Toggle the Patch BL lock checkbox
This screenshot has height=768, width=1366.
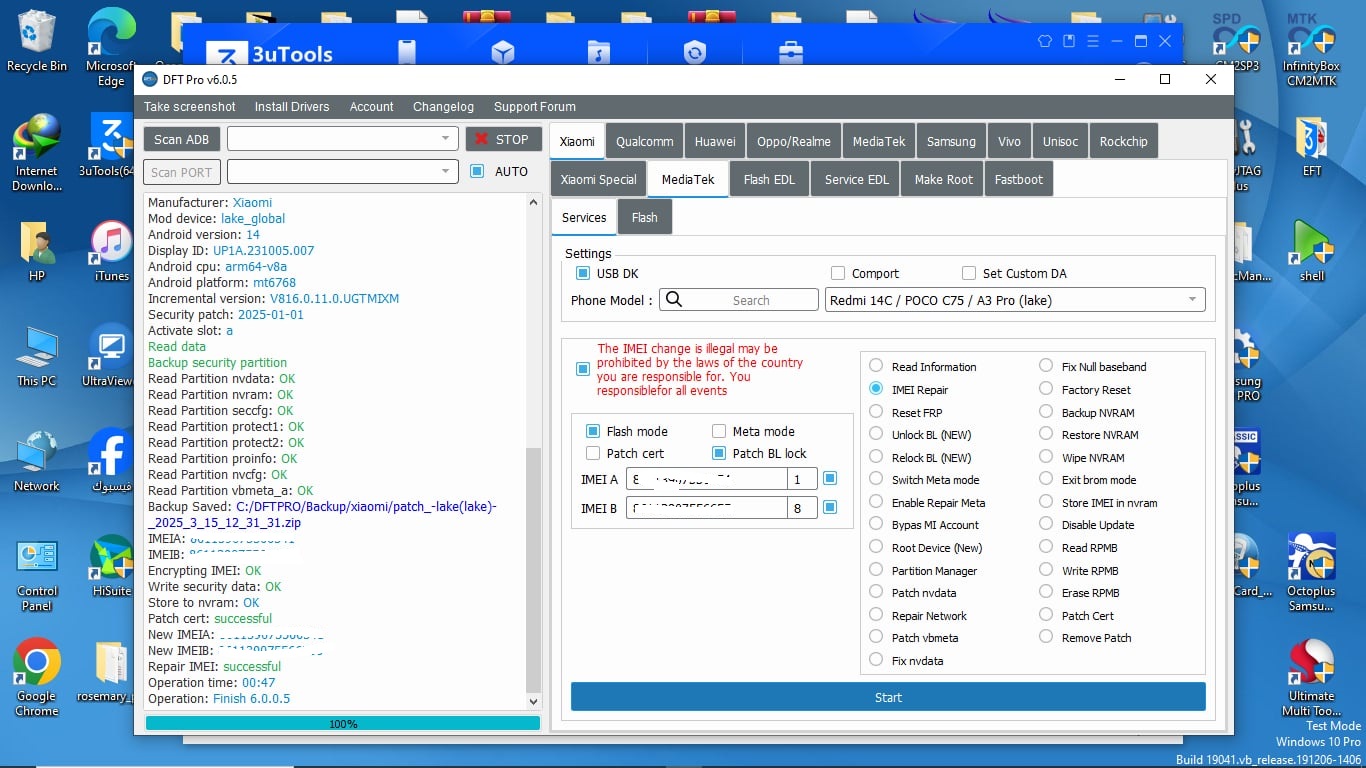point(718,453)
